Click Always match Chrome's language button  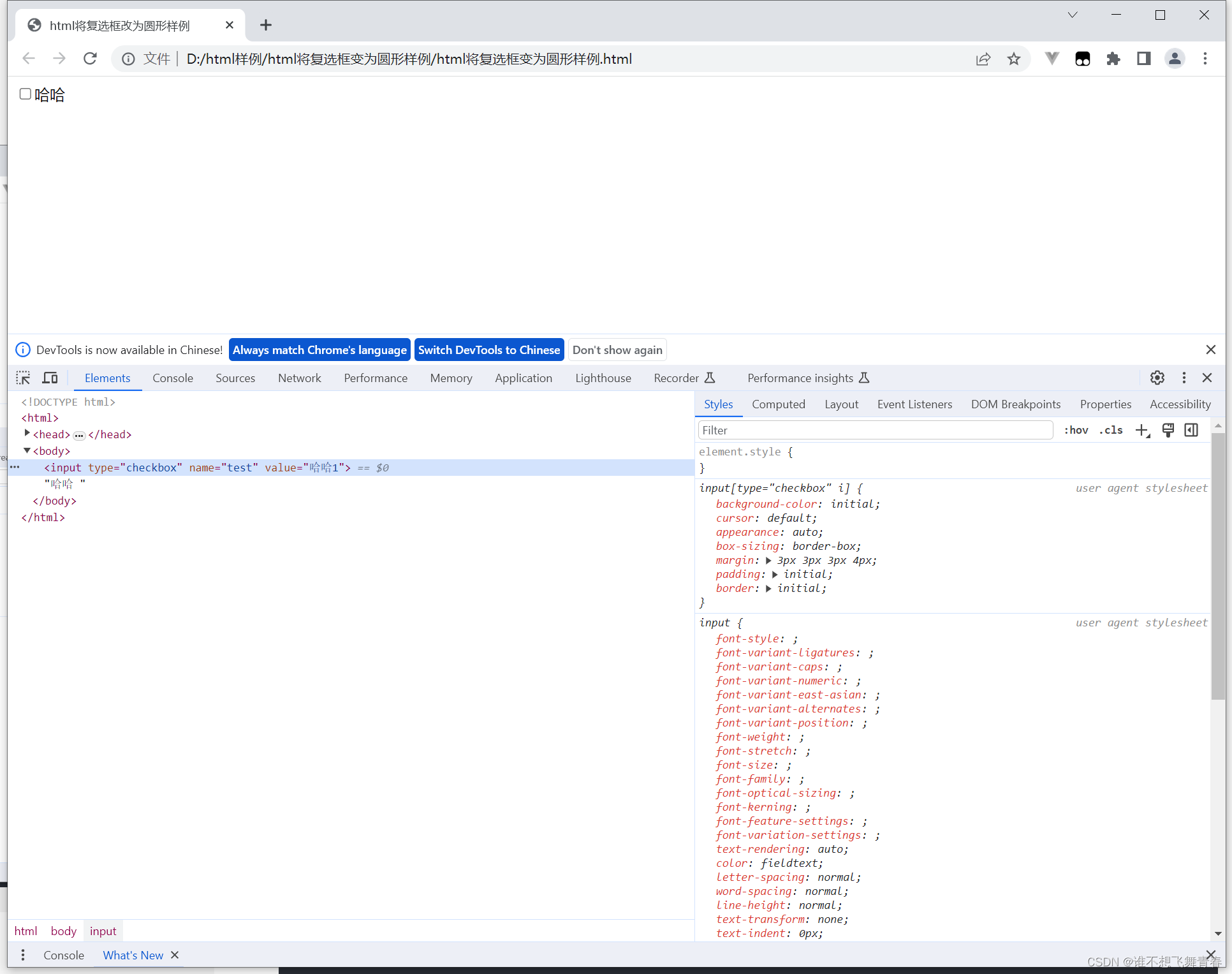tap(319, 349)
